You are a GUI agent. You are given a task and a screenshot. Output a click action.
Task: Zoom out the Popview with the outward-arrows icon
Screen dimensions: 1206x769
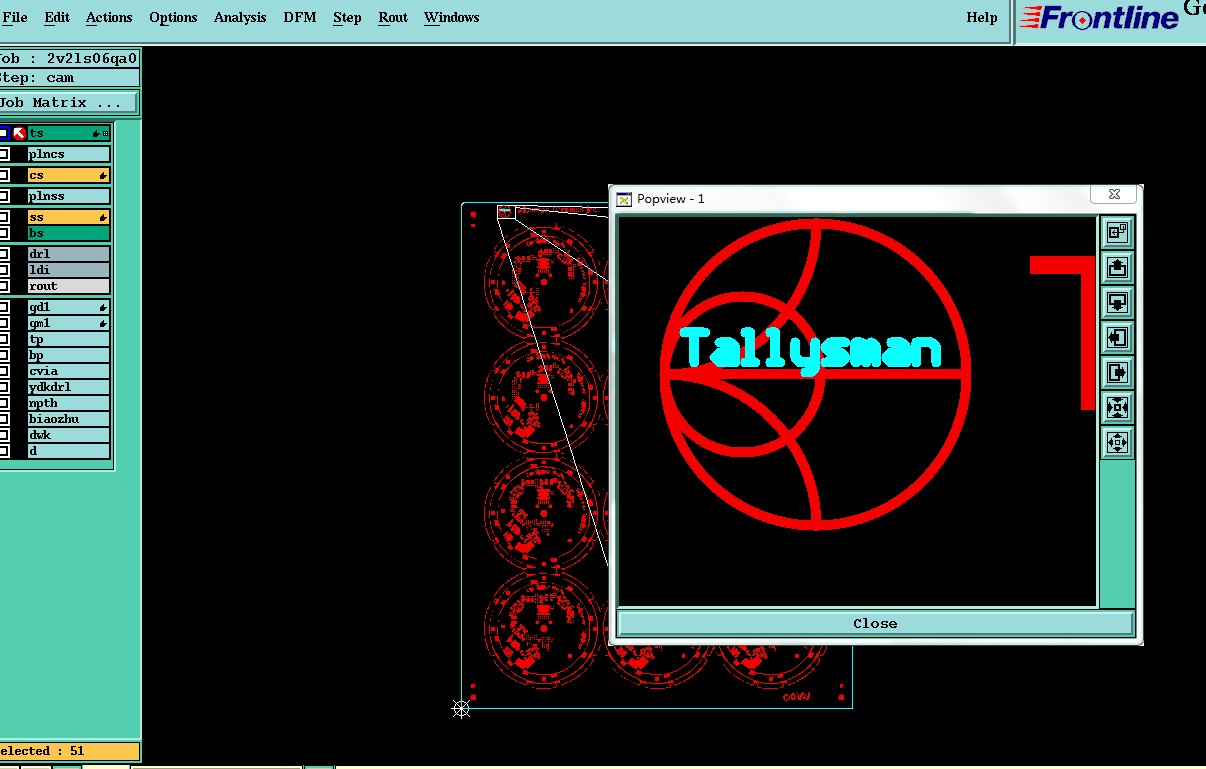1117,442
